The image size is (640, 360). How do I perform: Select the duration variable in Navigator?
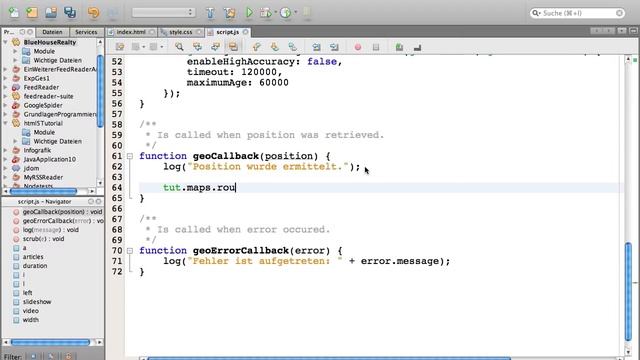35,265
